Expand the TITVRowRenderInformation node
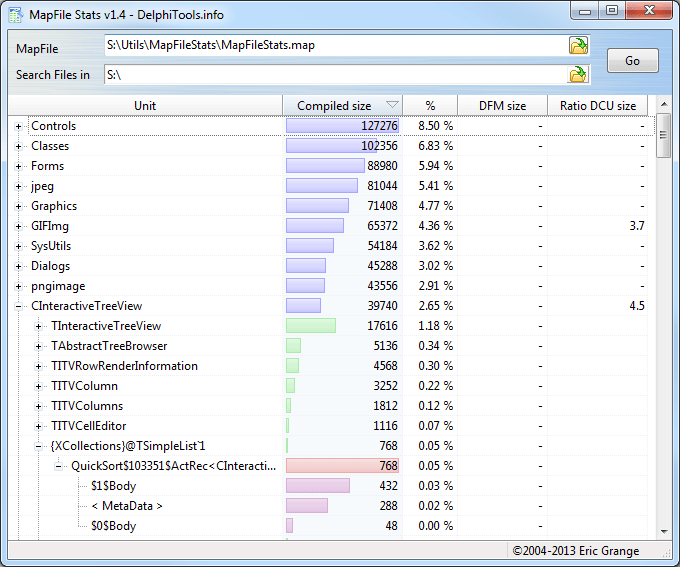Image resolution: width=680 pixels, height=567 pixels. tap(38, 366)
